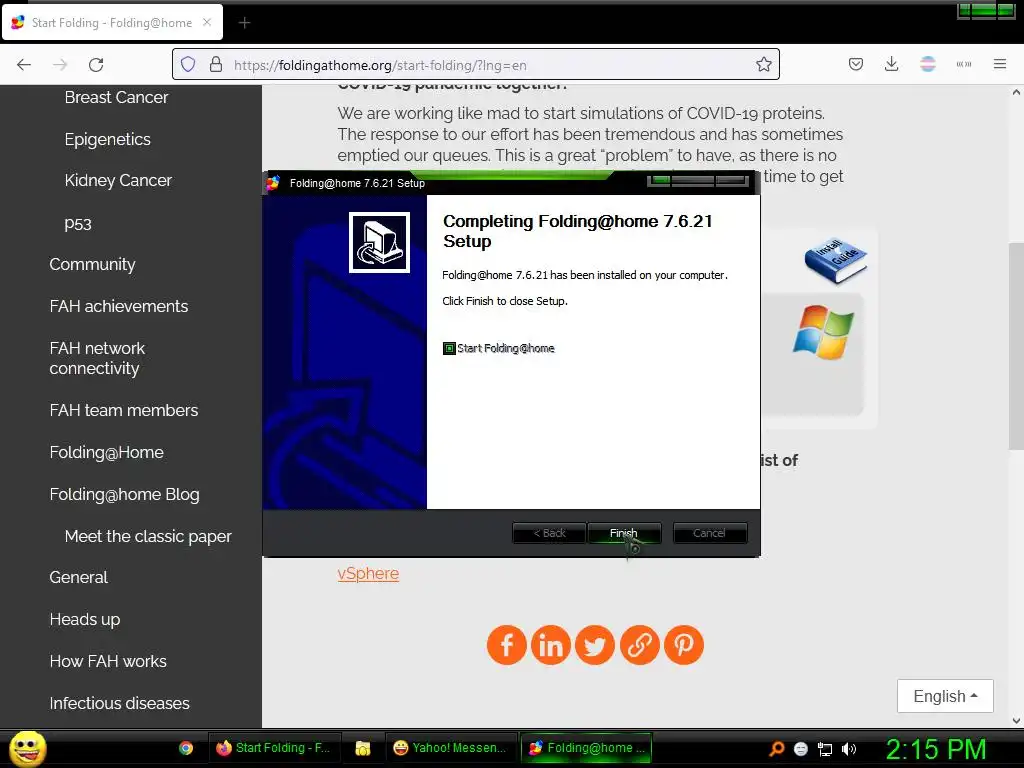Viewport: 1024px width, 768px height.
Task: Bookmark this page with the star icon
Action: [763, 65]
